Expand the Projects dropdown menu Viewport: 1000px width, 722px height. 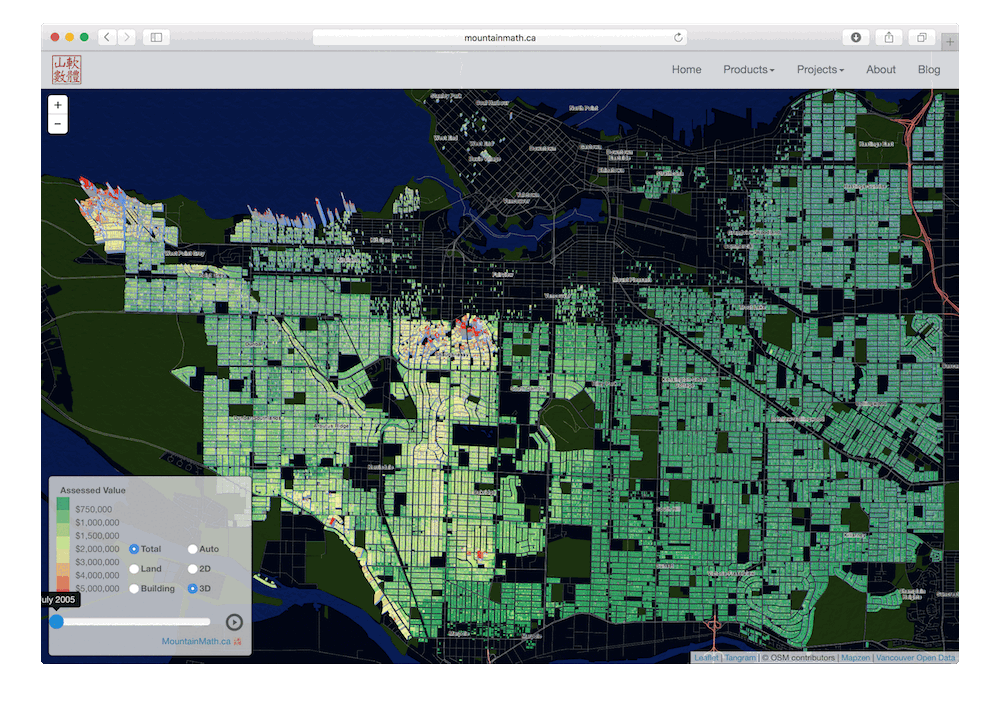point(820,70)
